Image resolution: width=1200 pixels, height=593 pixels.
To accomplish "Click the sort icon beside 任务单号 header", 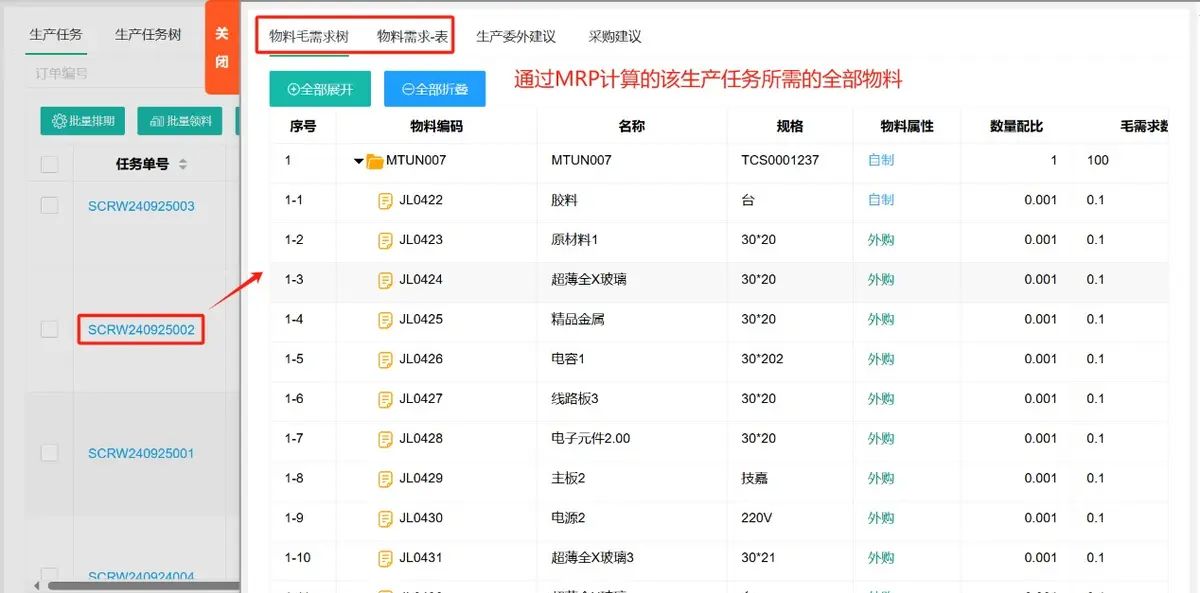I will (183, 165).
